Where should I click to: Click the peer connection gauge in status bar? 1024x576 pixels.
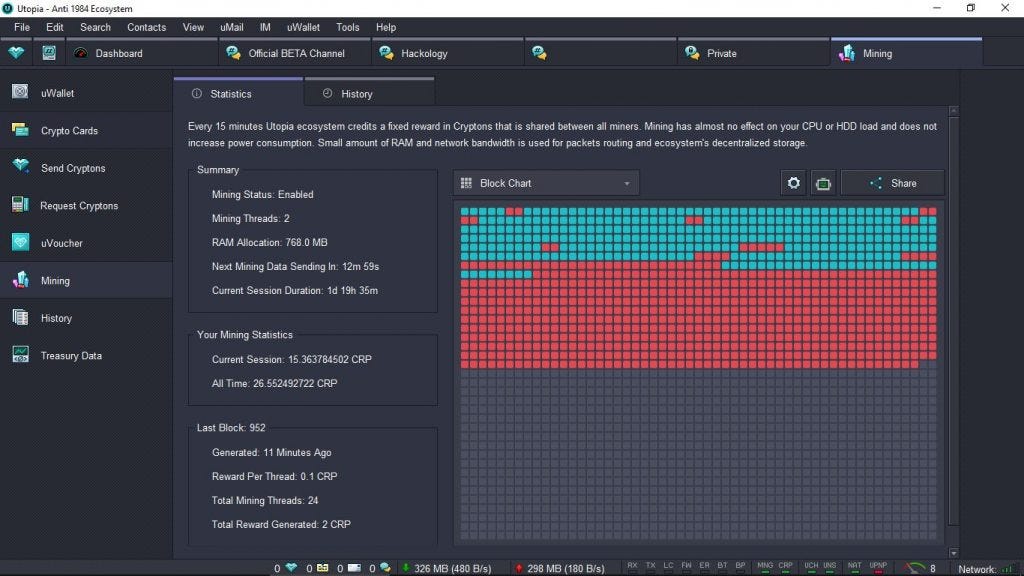(916, 568)
